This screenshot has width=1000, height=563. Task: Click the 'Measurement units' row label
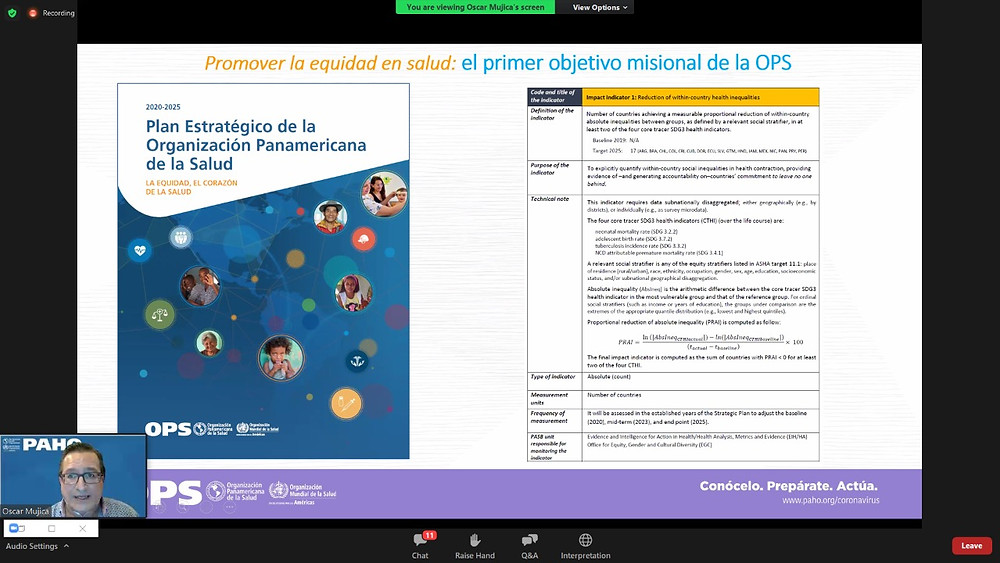[548, 398]
